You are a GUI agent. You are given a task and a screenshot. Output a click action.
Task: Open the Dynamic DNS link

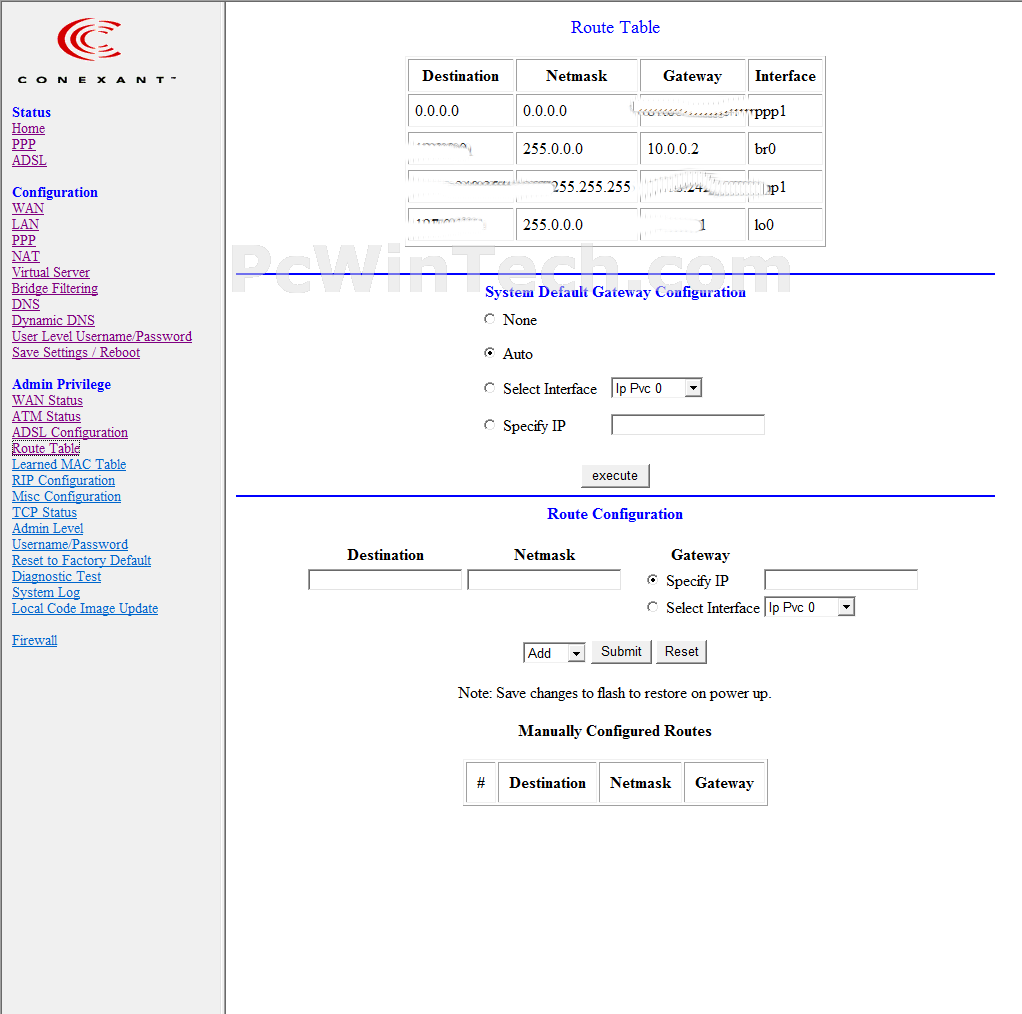pos(53,320)
